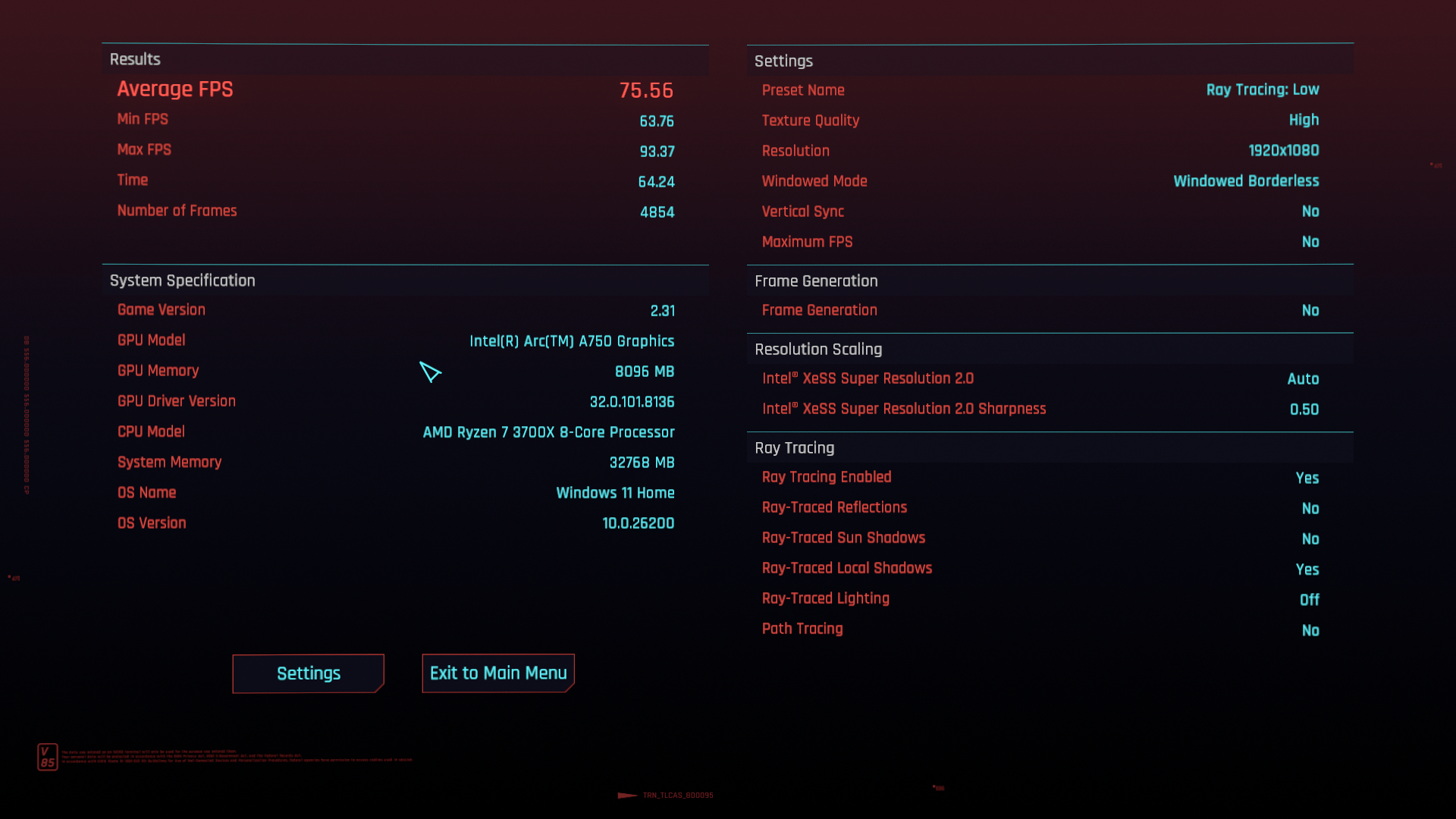Click the Preset Name label
1456x819 pixels.
coord(803,90)
